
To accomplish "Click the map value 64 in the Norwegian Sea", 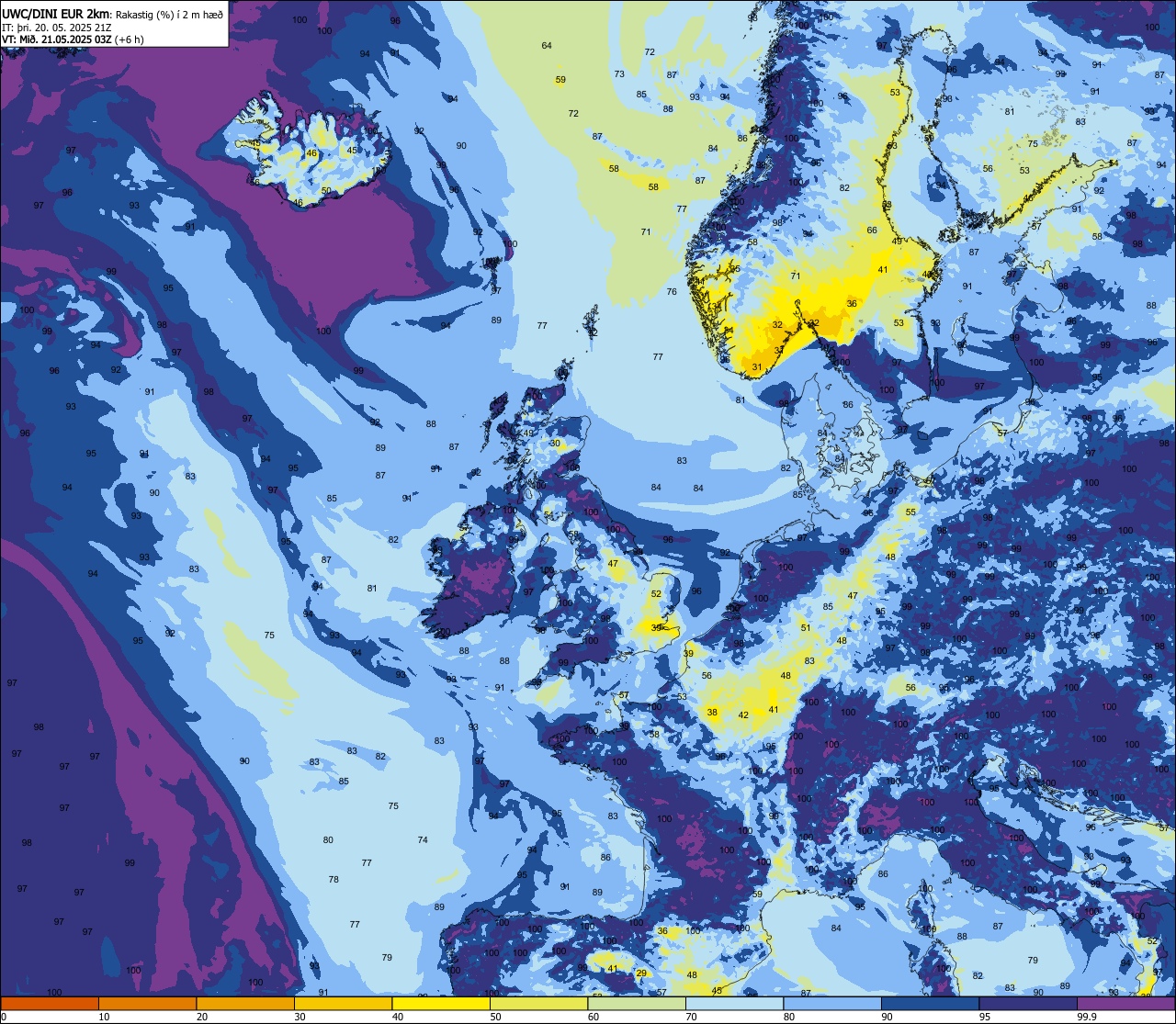I will pyautogui.click(x=547, y=45).
